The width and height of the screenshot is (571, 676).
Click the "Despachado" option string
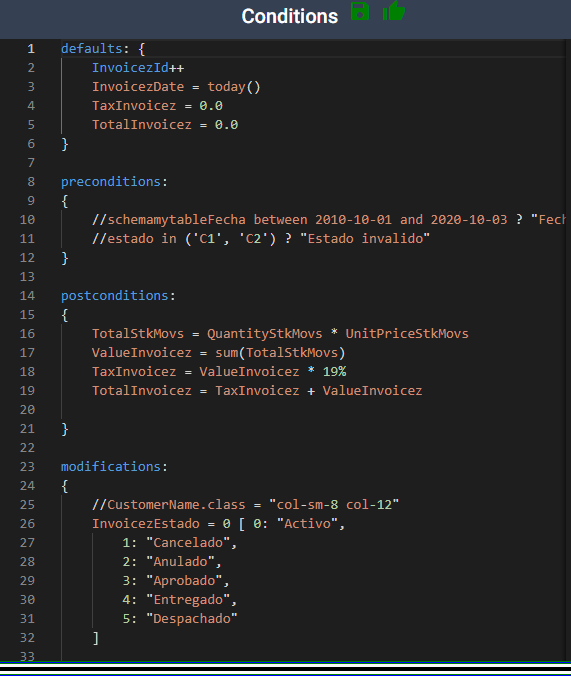tap(192, 618)
